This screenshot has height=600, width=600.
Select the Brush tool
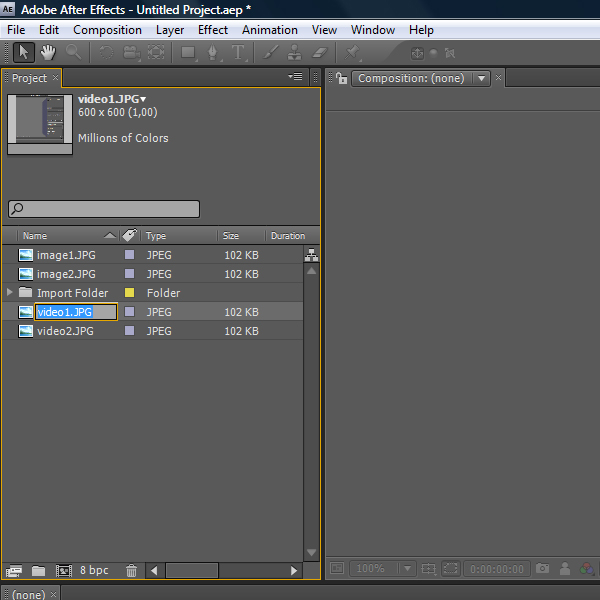pos(271,52)
